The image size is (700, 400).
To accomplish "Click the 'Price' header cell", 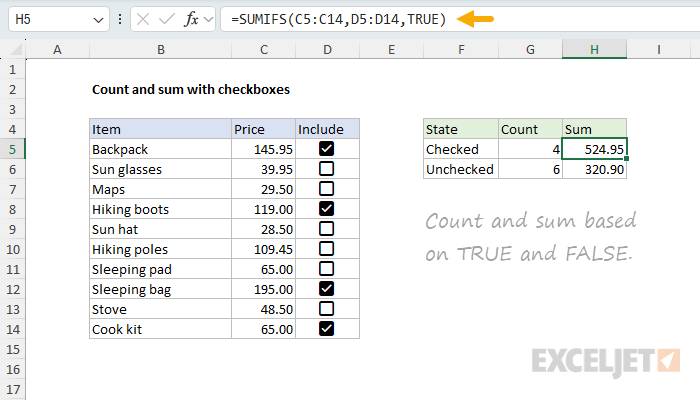I will click(263, 129).
